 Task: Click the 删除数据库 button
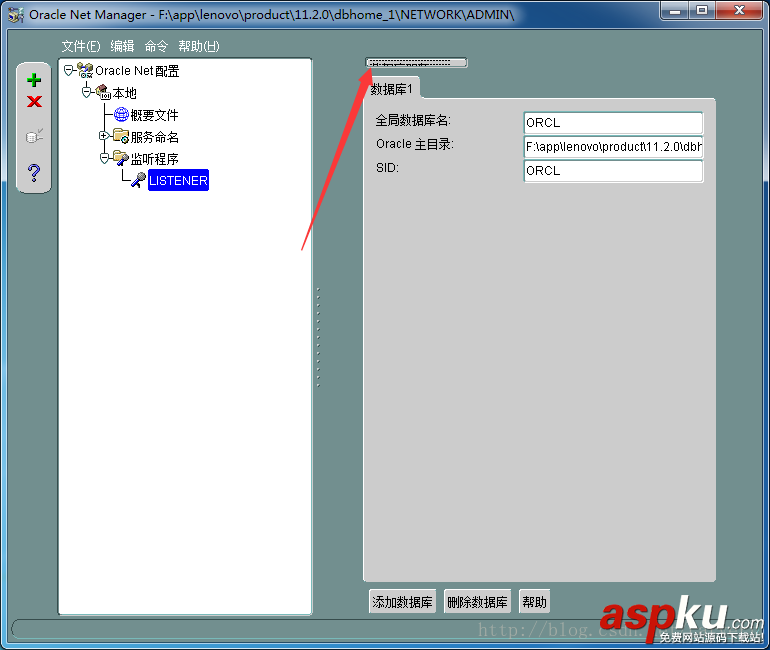(x=477, y=601)
